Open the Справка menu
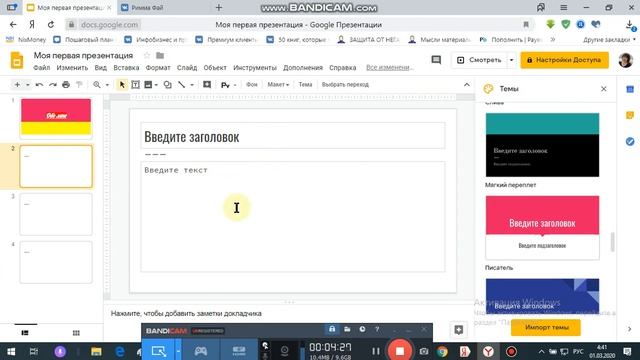Screen dimensions: 640x360 coord(342,68)
